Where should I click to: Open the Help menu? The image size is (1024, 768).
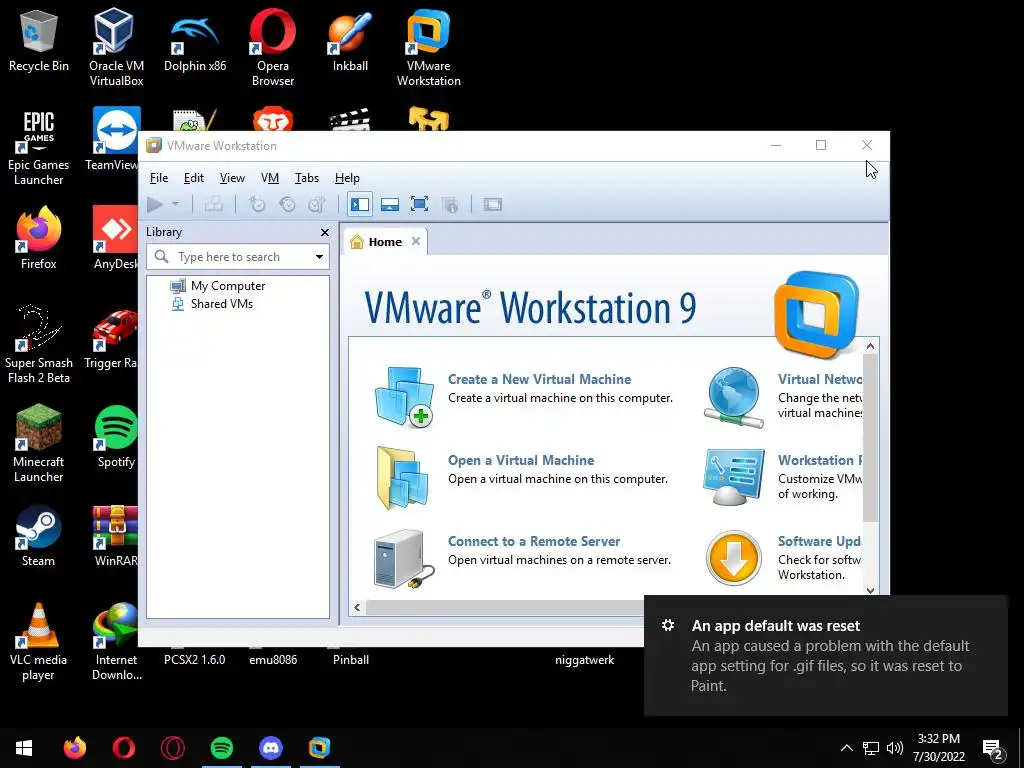point(347,178)
